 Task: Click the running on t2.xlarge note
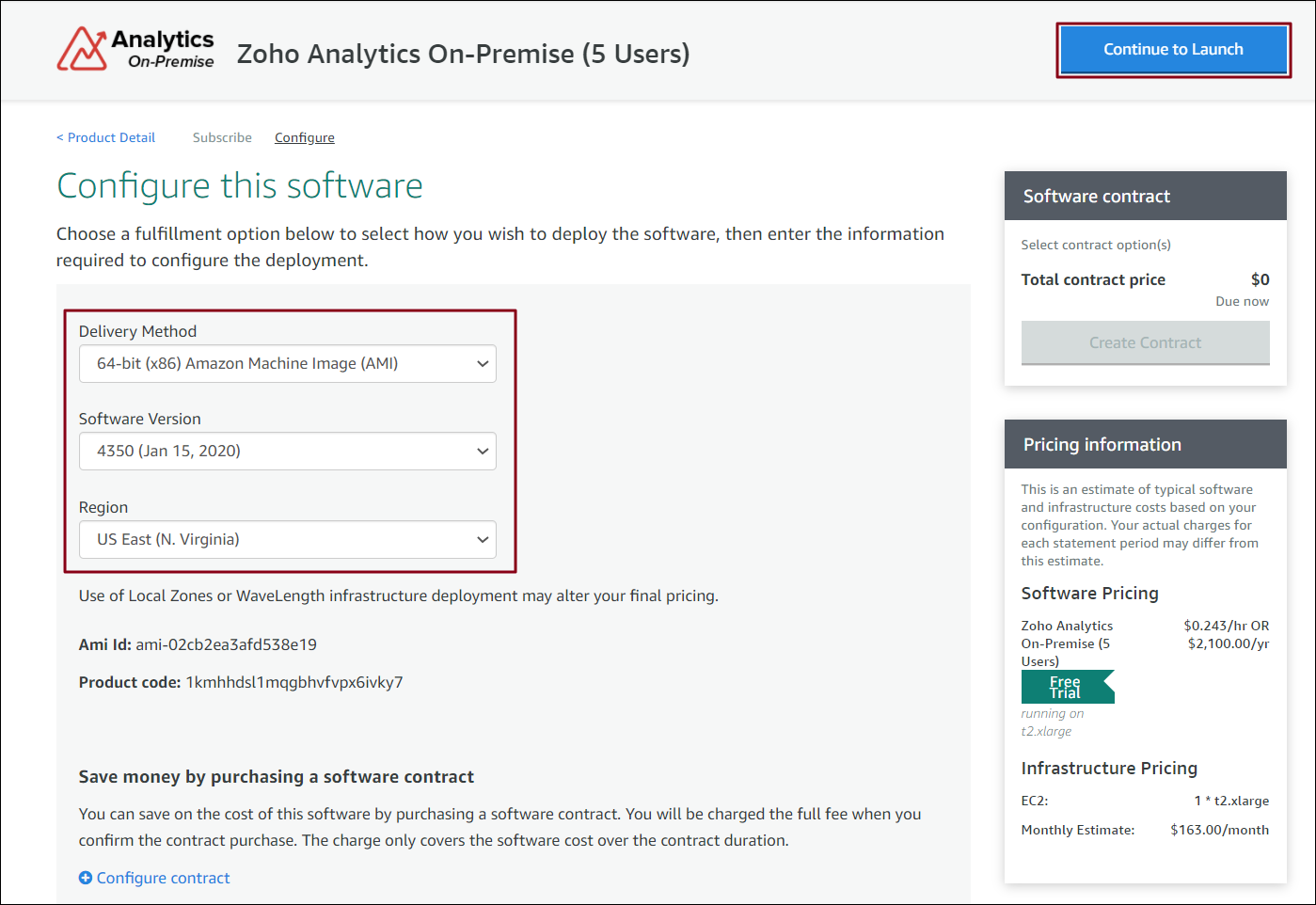1053,722
